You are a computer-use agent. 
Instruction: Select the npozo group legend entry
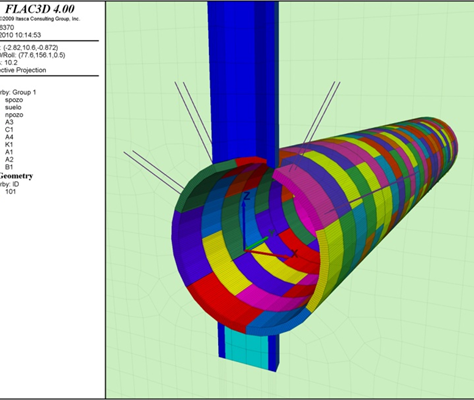[x=14, y=115]
